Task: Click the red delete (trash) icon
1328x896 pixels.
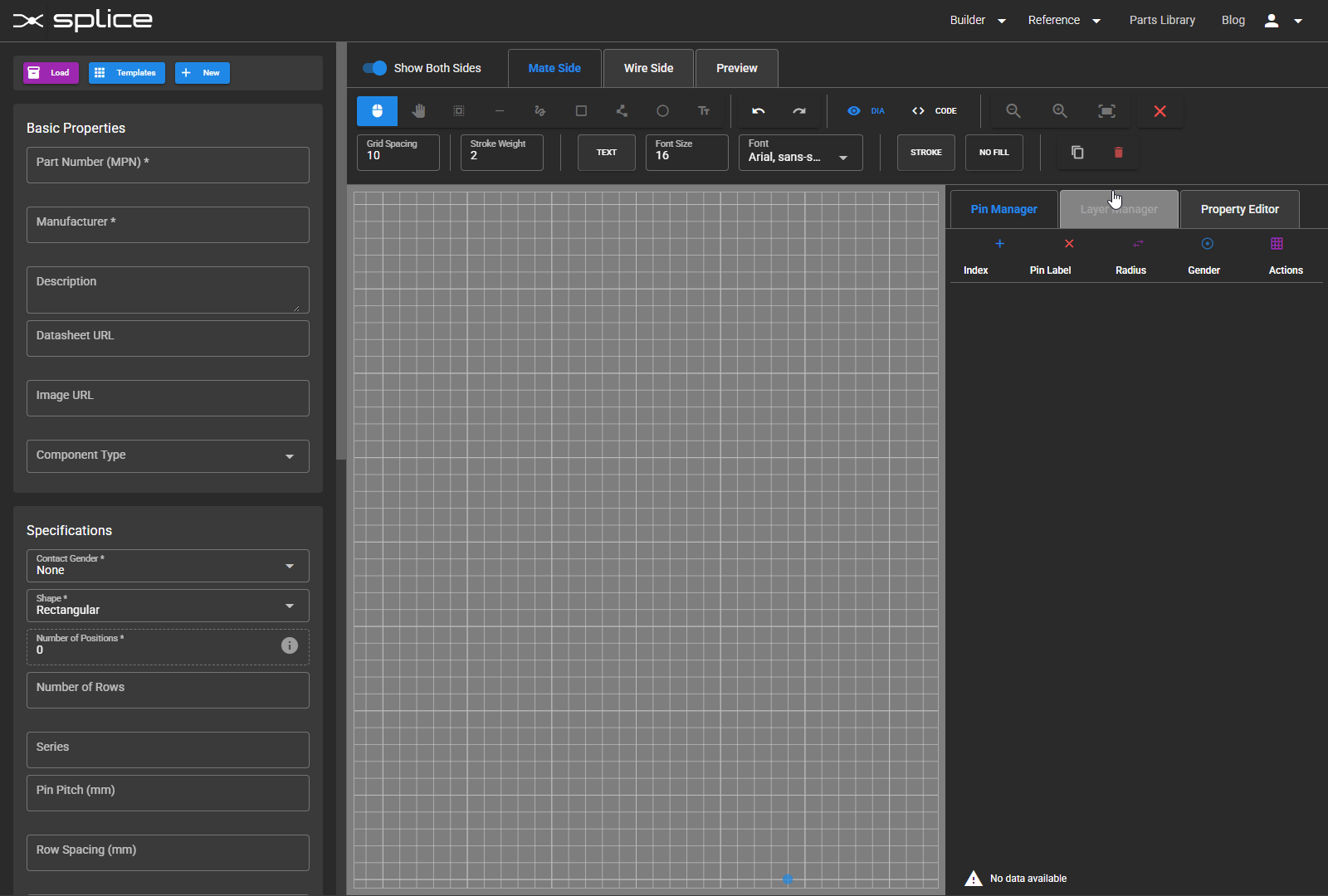Action: click(x=1118, y=152)
